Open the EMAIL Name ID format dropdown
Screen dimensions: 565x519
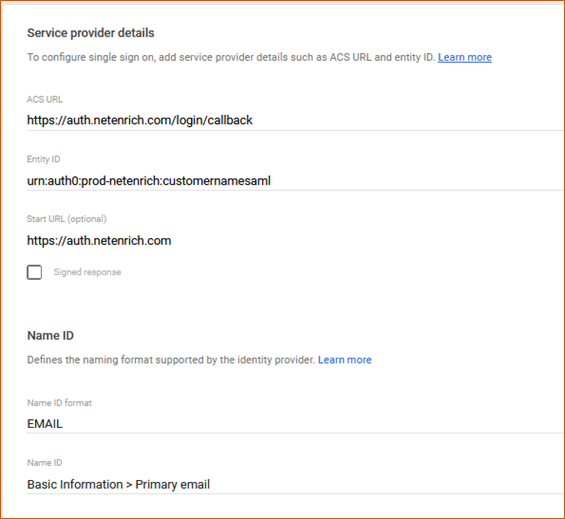(295, 424)
